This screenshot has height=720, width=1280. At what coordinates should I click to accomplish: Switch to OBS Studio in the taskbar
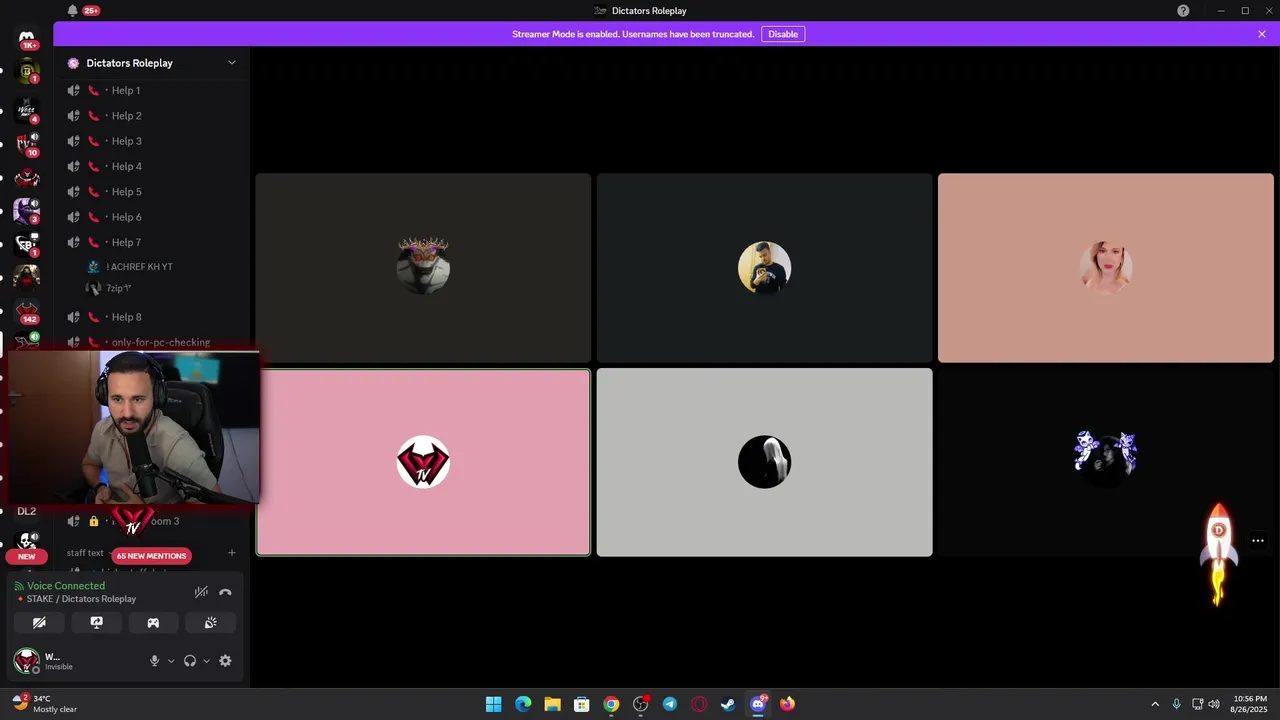640,704
